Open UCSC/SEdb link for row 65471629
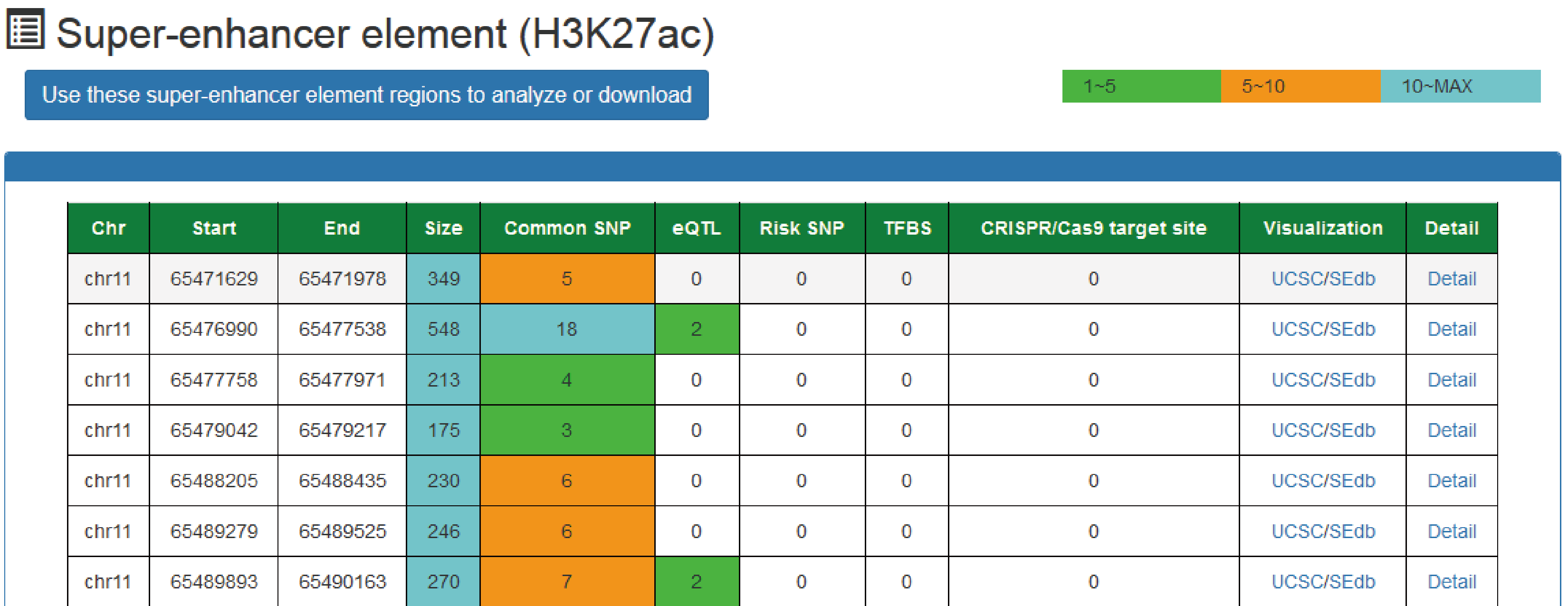Viewport: 1568px width, 606px height. pyautogui.click(x=1323, y=279)
